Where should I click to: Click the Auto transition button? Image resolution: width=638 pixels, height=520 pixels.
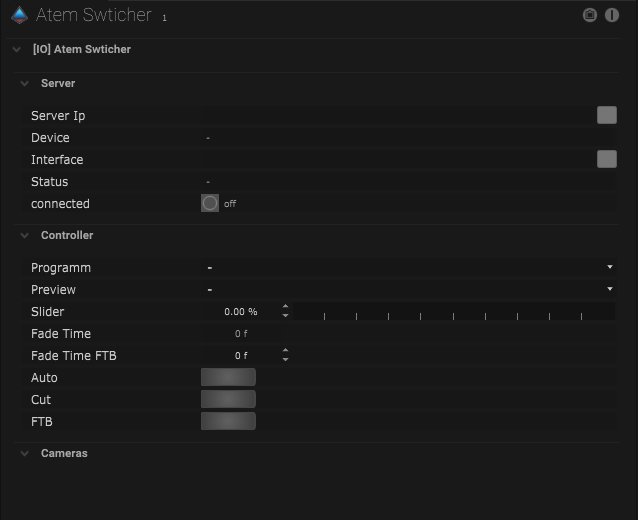[x=228, y=377]
